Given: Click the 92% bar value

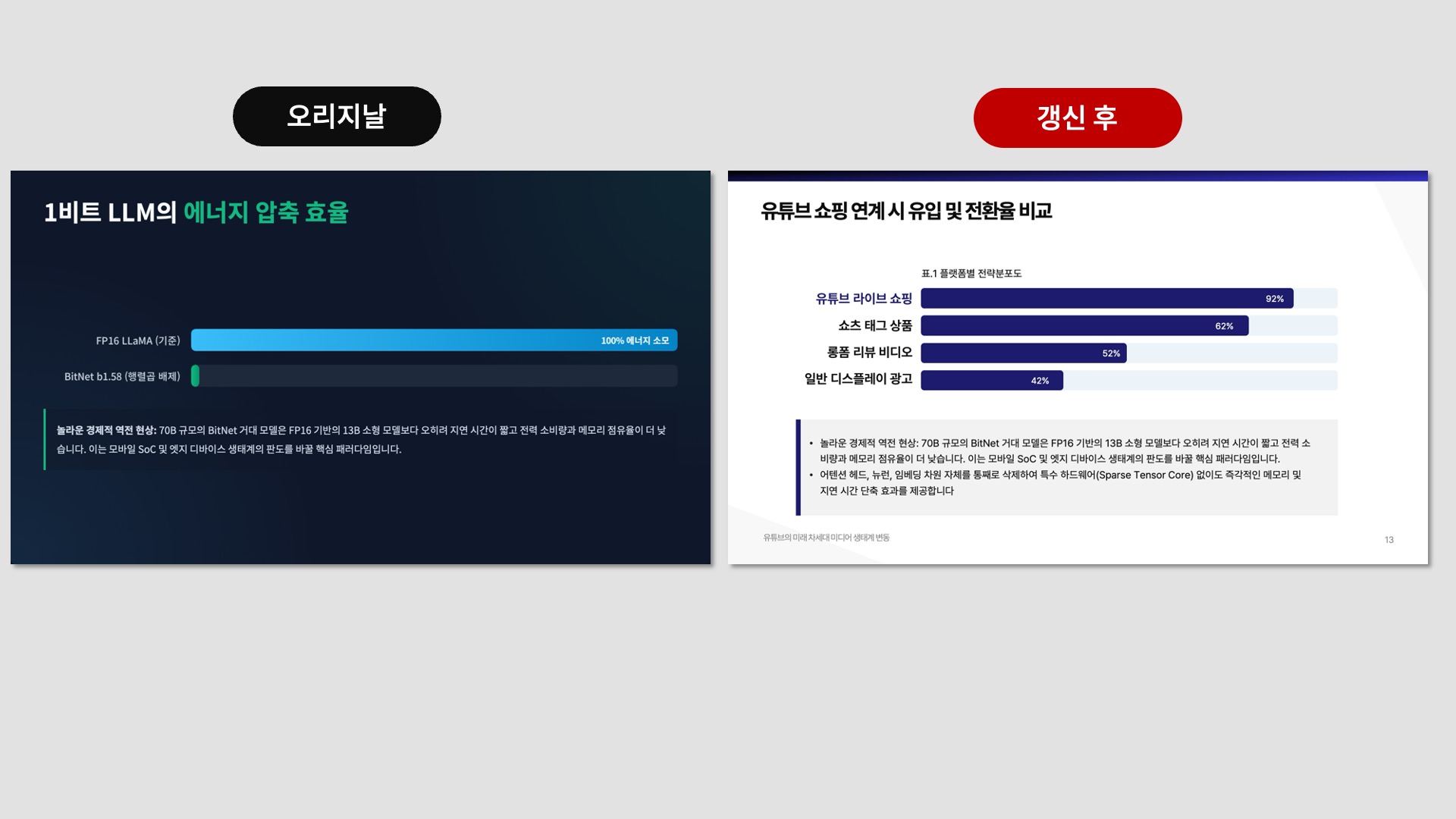Looking at the screenshot, I should tap(1275, 299).
